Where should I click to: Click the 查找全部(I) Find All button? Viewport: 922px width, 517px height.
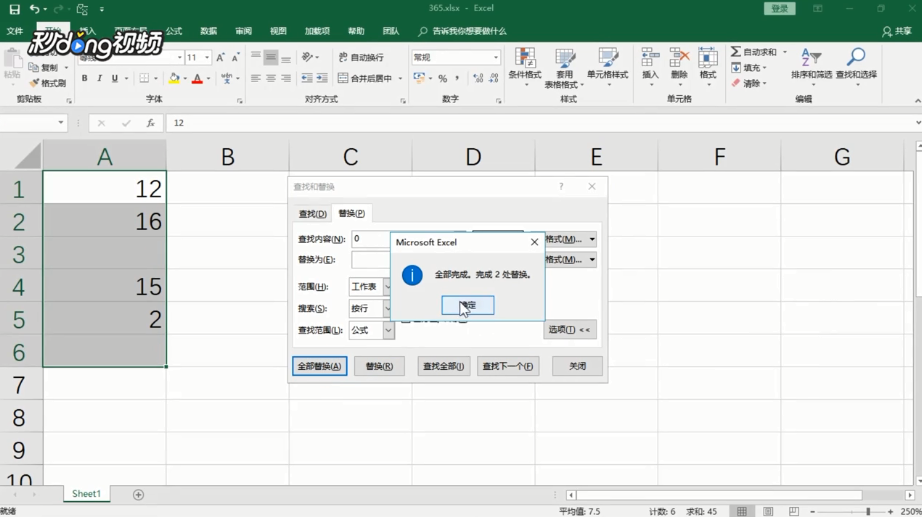tap(444, 366)
